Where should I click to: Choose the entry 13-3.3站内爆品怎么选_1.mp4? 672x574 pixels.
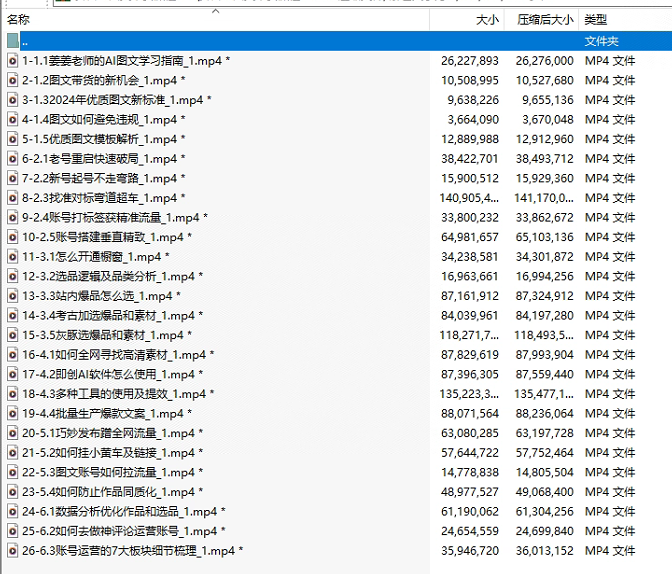(x=97, y=296)
